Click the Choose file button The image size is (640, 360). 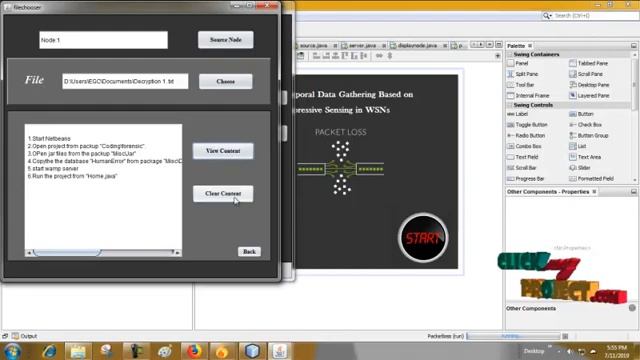click(225, 81)
